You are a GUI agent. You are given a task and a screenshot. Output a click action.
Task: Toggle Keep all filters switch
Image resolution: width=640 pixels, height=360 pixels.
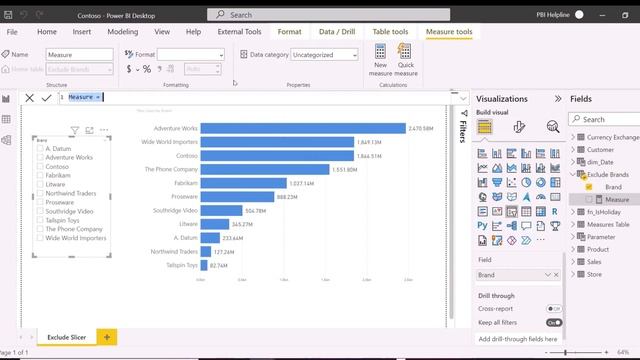pyautogui.click(x=553, y=322)
